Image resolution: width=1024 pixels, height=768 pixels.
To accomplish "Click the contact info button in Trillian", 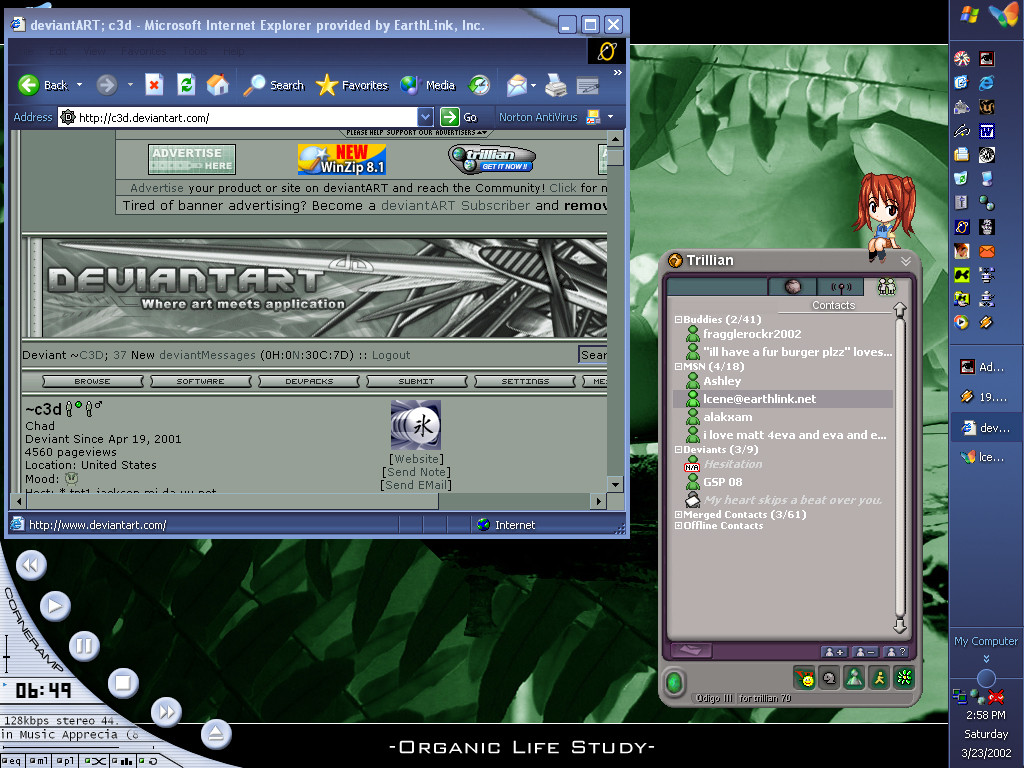I will (x=895, y=652).
